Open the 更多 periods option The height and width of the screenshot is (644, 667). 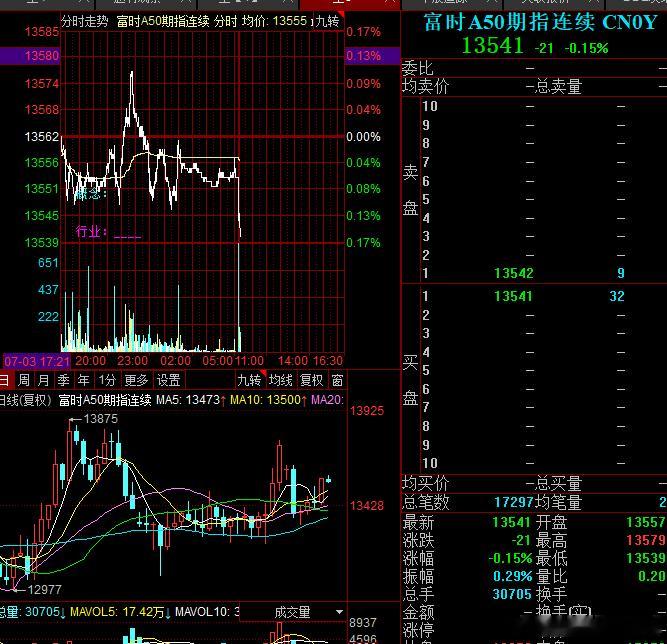[x=136, y=380]
